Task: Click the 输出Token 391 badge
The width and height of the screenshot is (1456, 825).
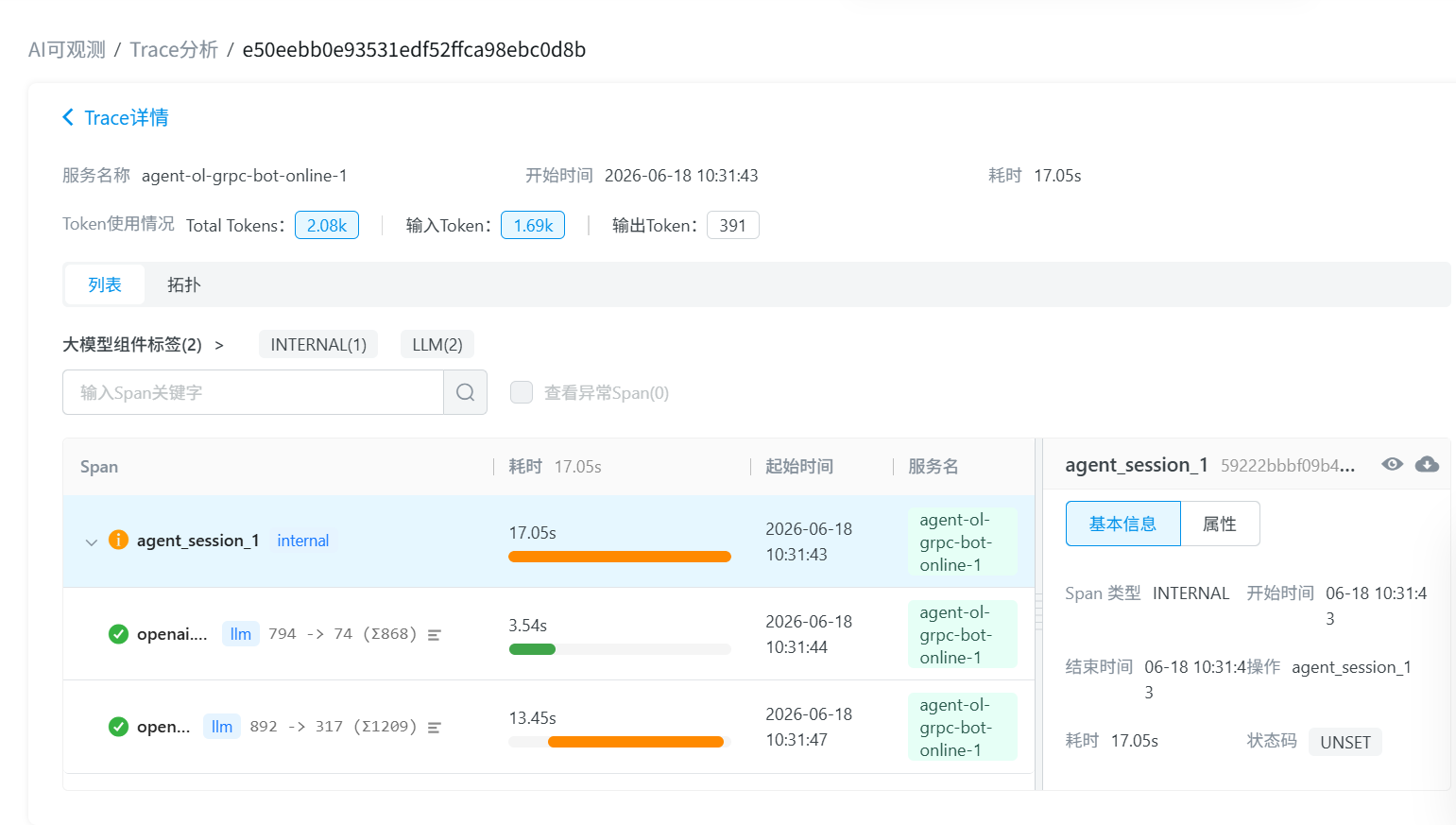Action: (x=732, y=225)
